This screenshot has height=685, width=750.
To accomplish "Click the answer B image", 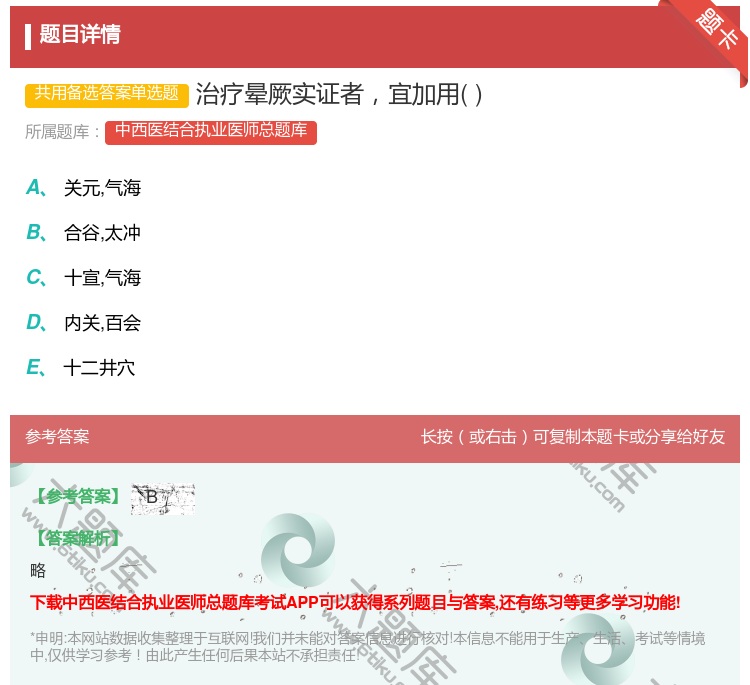I will click(x=162, y=498).
